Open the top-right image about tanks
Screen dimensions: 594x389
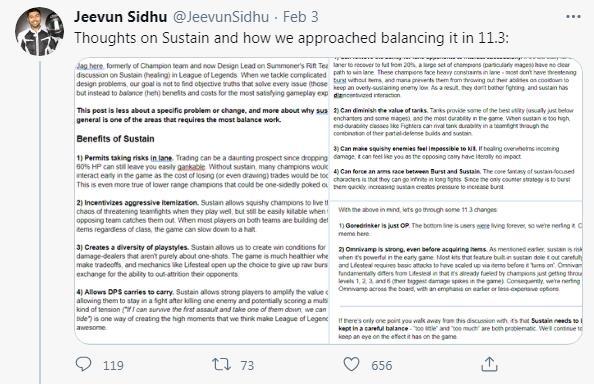point(456,129)
